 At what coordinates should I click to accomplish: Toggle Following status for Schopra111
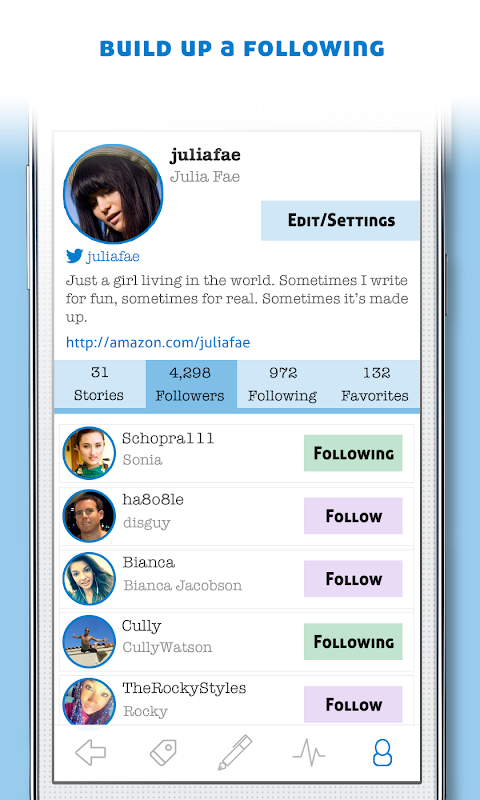[353, 453]
